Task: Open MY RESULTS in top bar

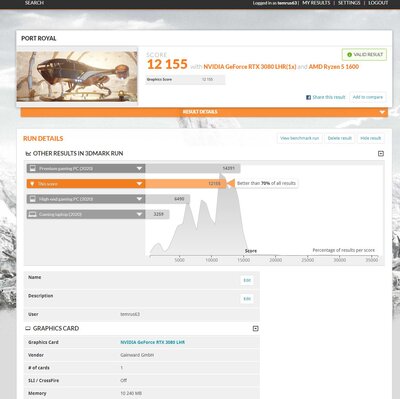Action: (316, 3)
